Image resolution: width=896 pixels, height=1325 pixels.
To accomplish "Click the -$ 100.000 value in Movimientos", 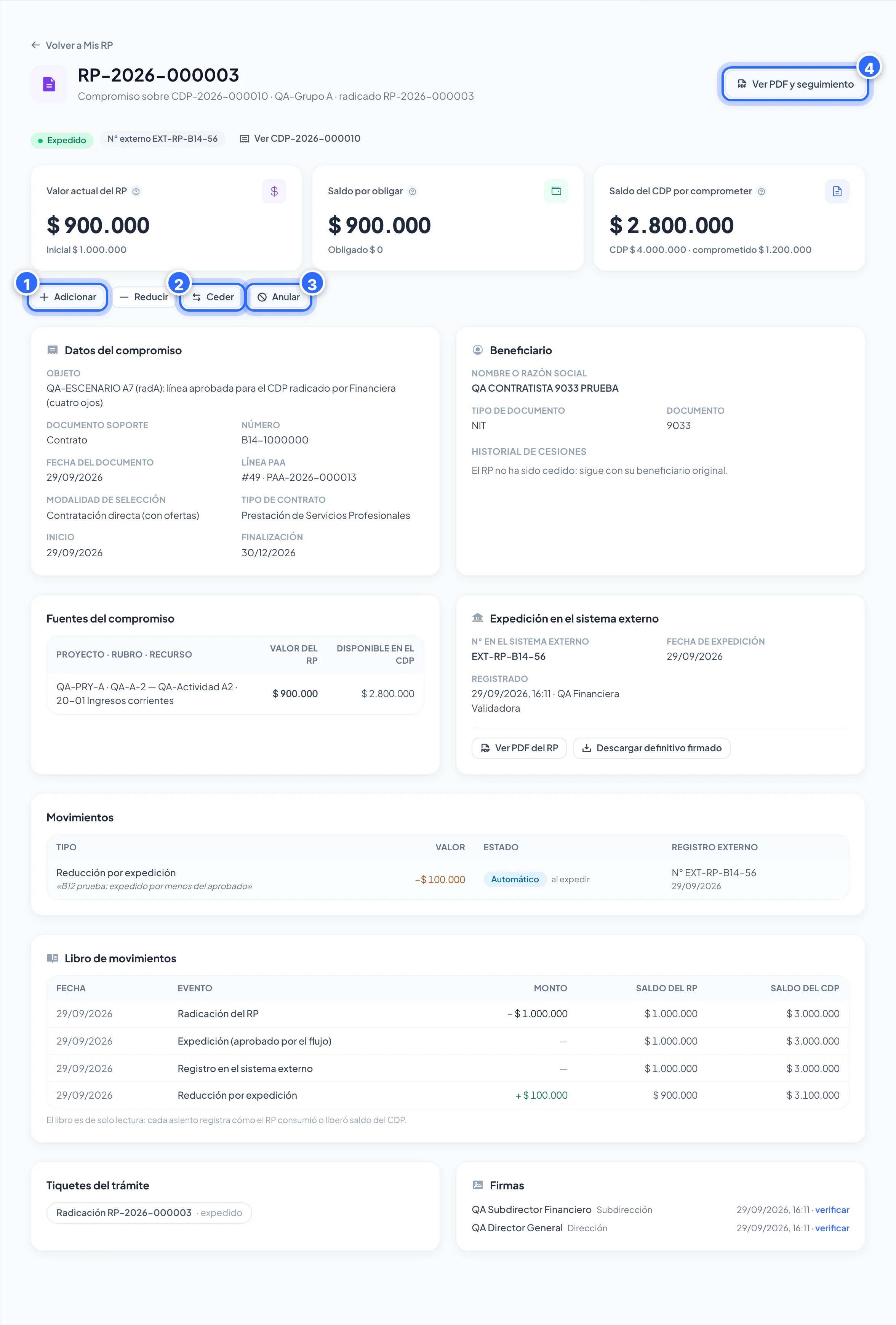I will (440, 880).
